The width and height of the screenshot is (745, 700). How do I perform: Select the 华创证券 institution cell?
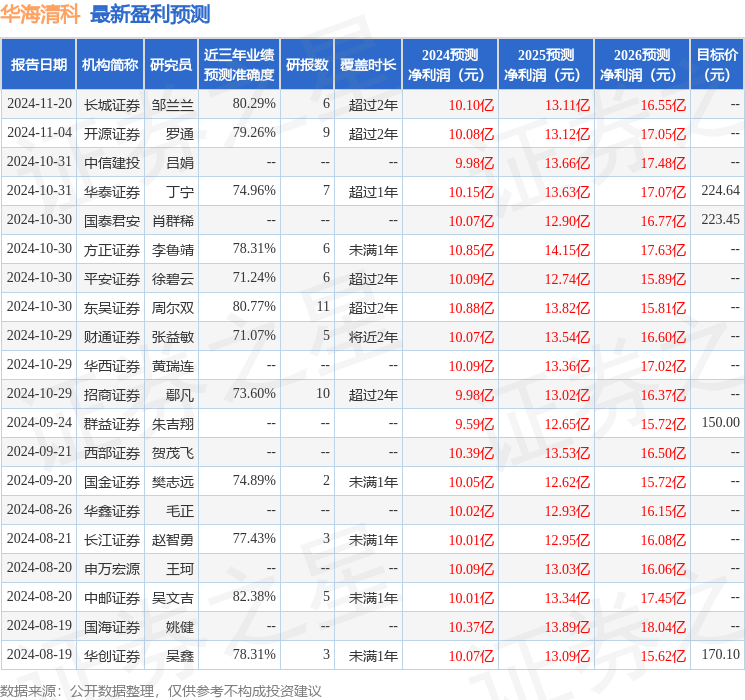112,656
